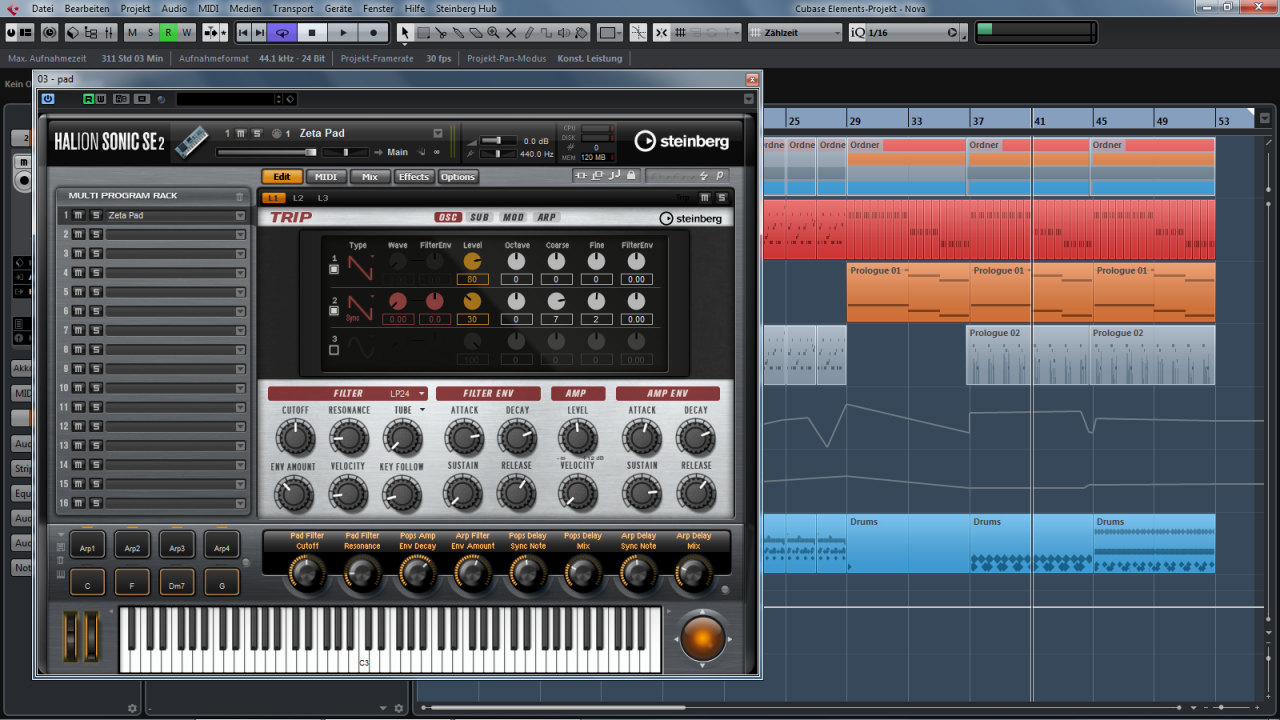The height and width of the screenshot is (720, 1280).
Task: Select the Zoom magnifier tool
Action: [494, 33]
